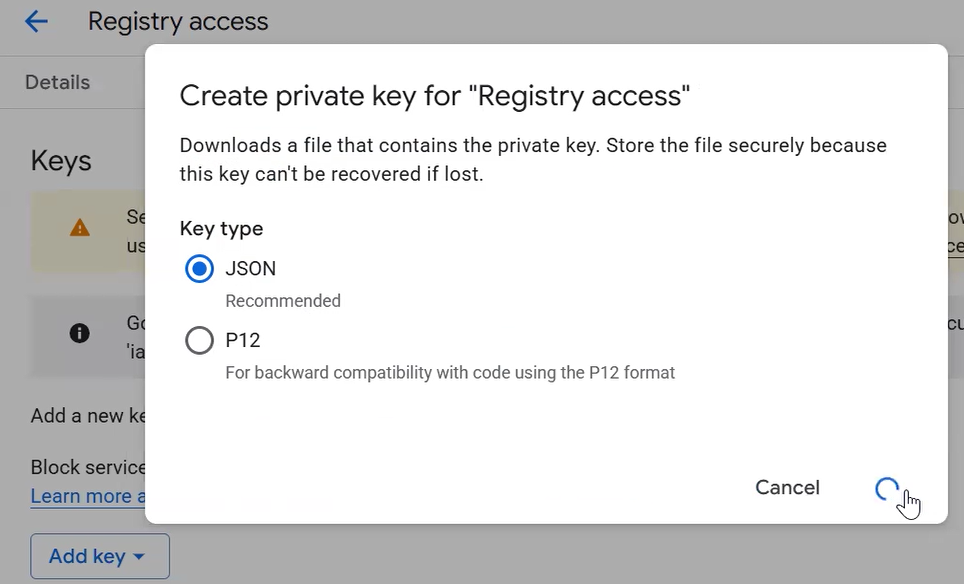Click the Keys section heading
Viewport: 964px width, 584px height.
(x=61, y=161)
